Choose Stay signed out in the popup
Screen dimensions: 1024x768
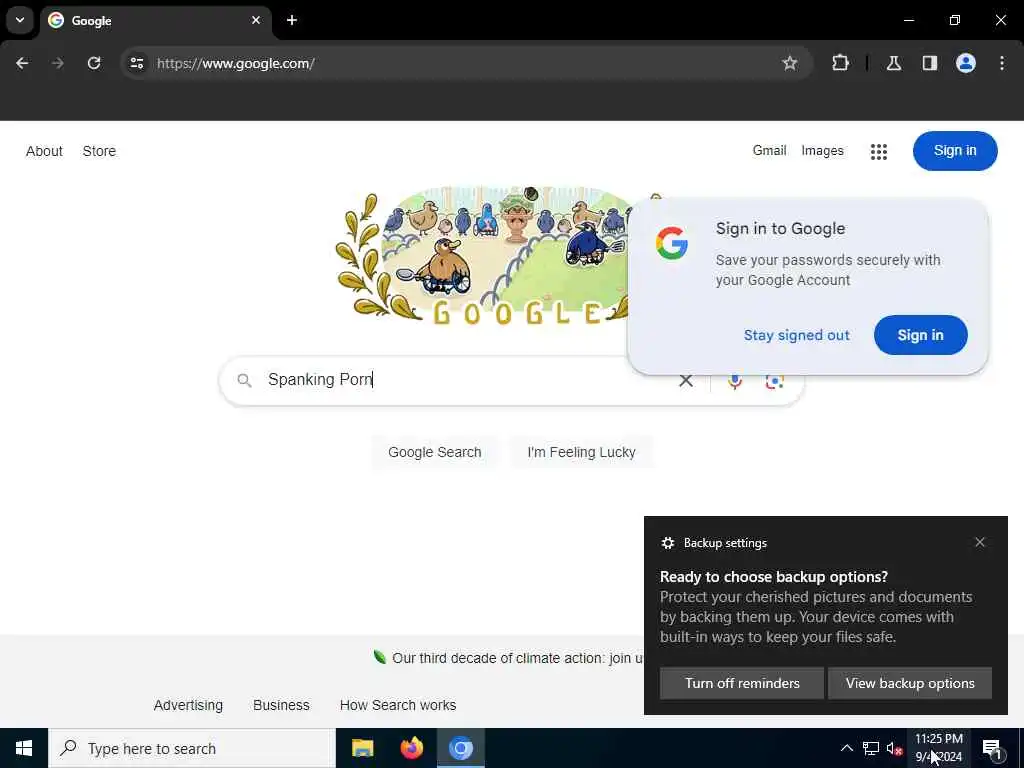point(796,335)
